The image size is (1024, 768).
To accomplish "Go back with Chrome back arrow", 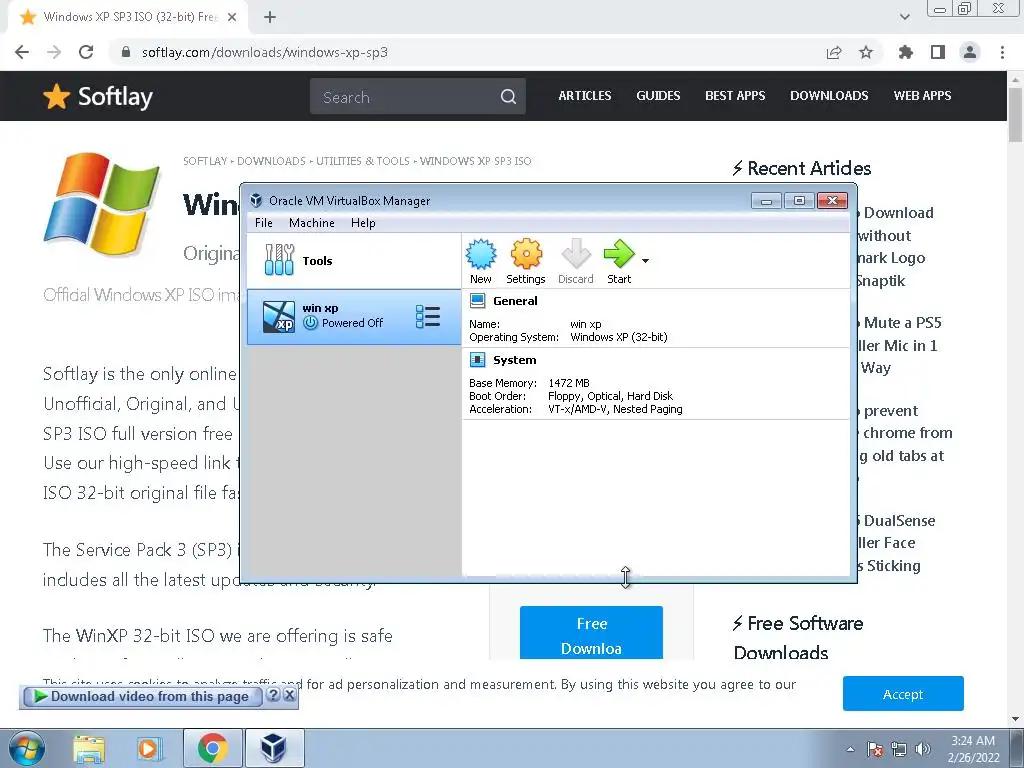I will tap(22, 52).
